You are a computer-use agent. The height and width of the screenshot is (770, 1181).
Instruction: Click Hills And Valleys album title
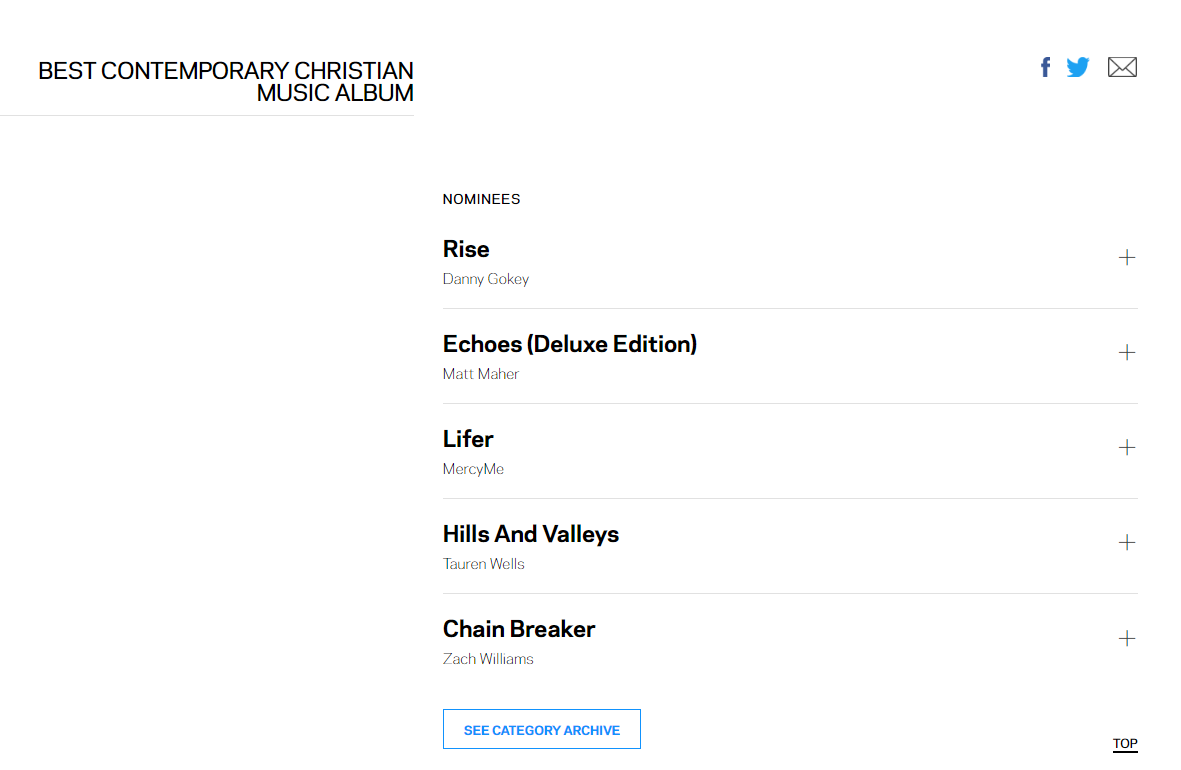(531, 534)
